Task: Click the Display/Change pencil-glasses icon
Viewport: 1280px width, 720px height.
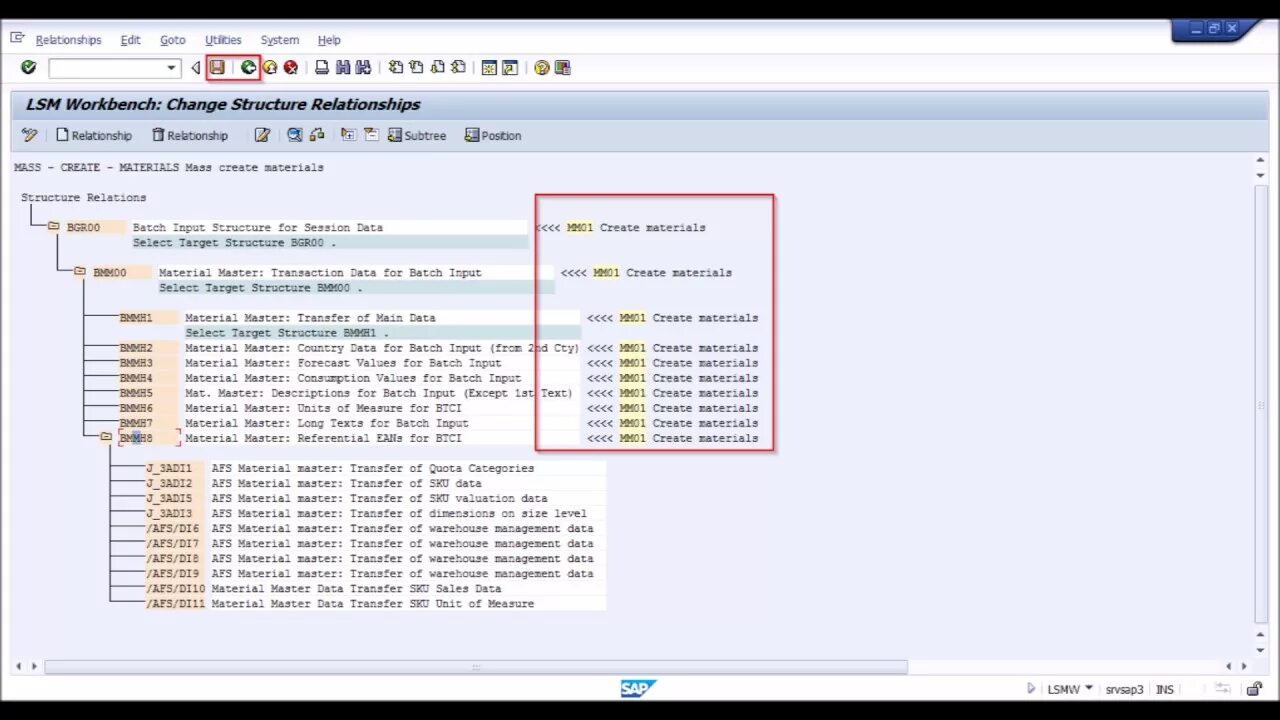Action: 29,135
